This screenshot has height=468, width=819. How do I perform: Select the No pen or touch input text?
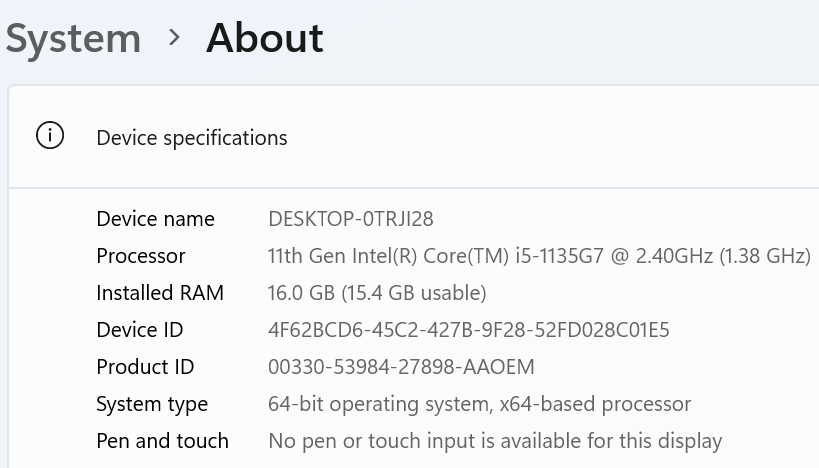pos(495,442)
